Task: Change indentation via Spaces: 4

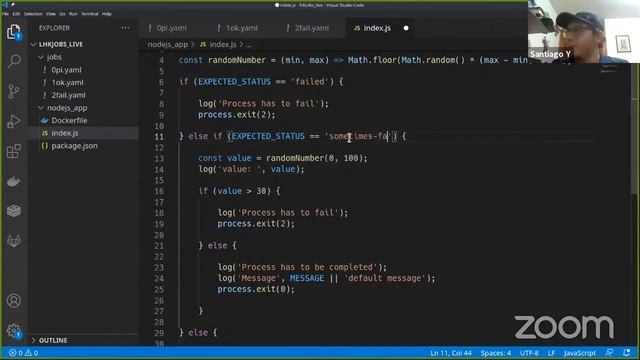Action: [x=496, y=353]
